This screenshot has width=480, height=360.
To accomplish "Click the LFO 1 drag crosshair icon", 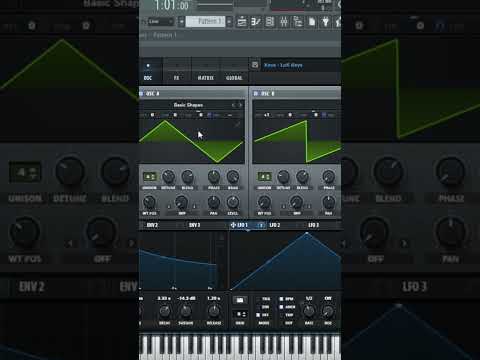I will pyautogui.click(x=233, y=225).
